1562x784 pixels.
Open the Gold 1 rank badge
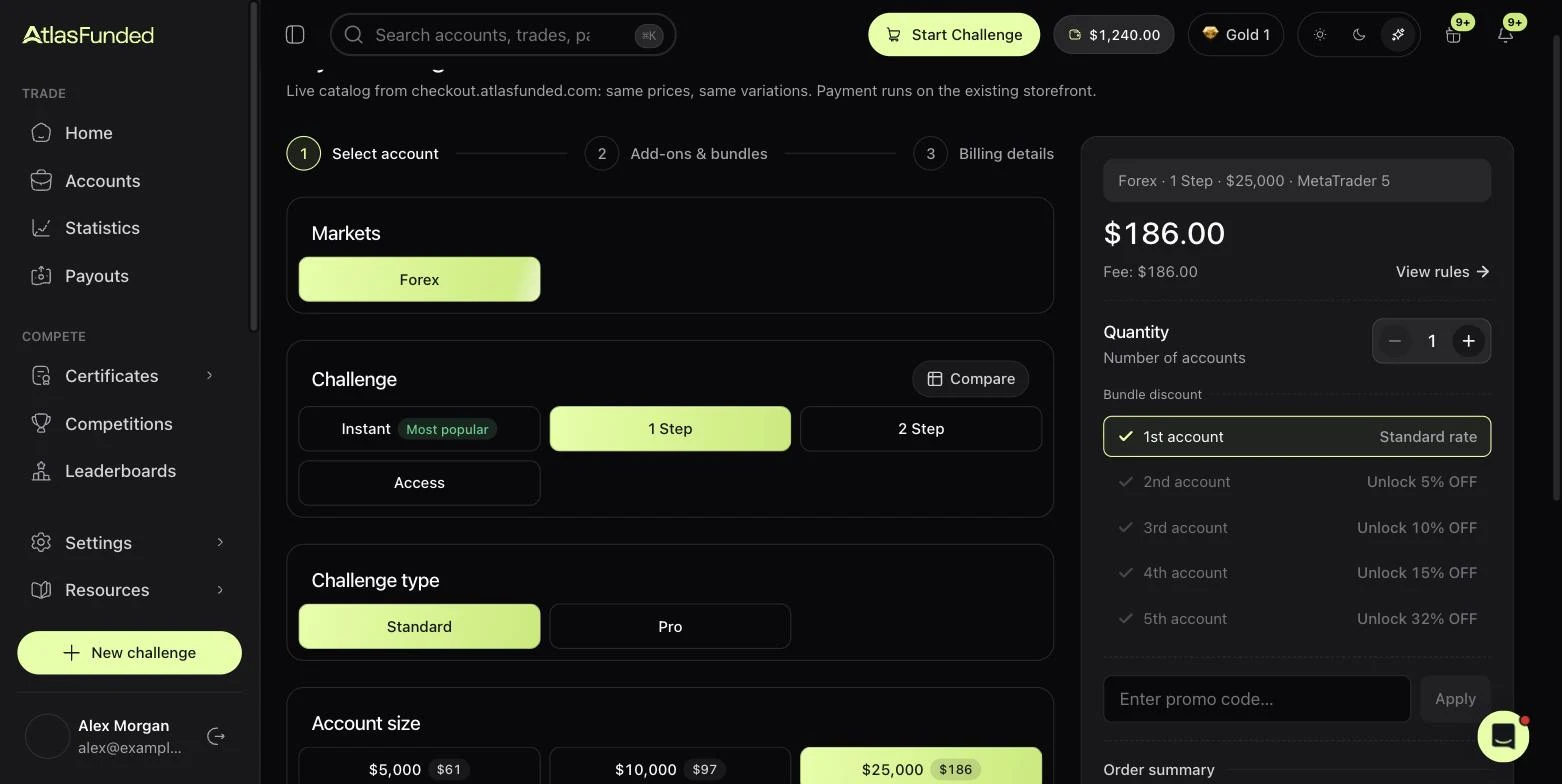pyautogui.click(x=1235, y=35)
